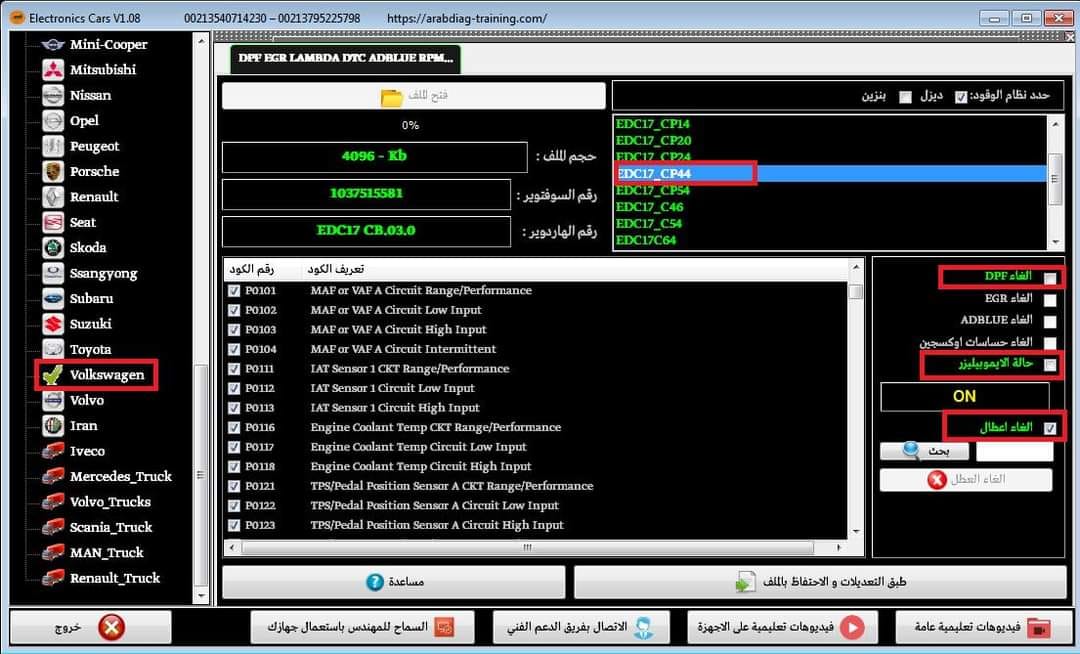Click the P0111 IAT Sensor row description
The height and width of the screenshot is (654, 1080).
[410, 369]
